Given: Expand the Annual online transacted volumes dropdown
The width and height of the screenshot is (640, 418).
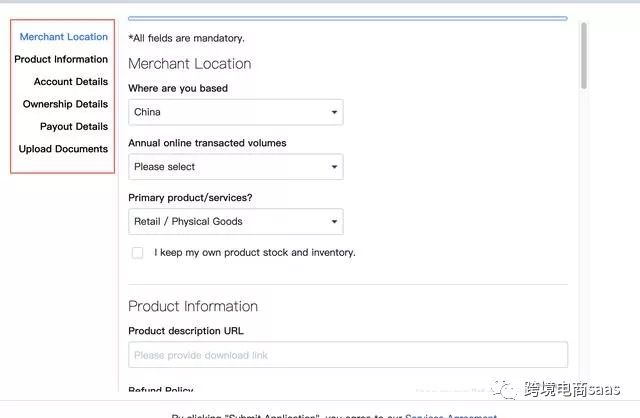Looking at the screenshot, I should coord(235,167).
